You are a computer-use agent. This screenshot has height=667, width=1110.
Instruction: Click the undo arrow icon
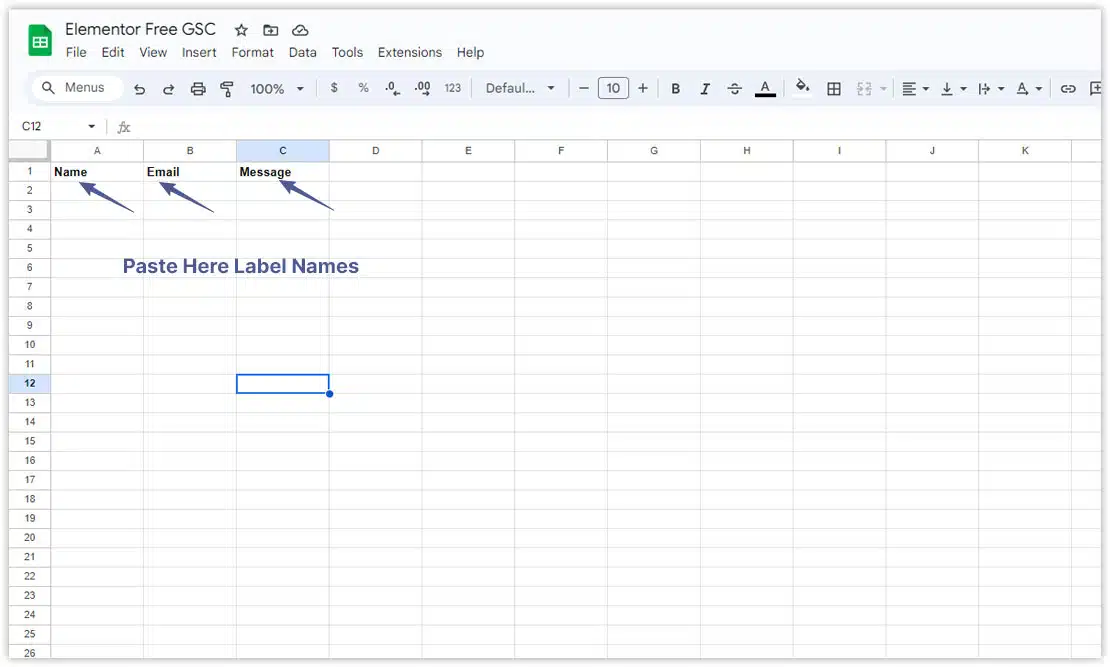tap(139, 89)
